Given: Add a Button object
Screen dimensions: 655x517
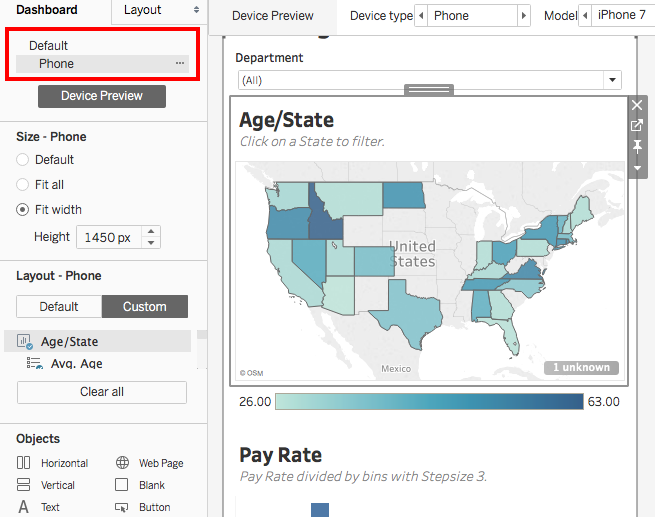Looking at the screenshot, I should [143, 507].
